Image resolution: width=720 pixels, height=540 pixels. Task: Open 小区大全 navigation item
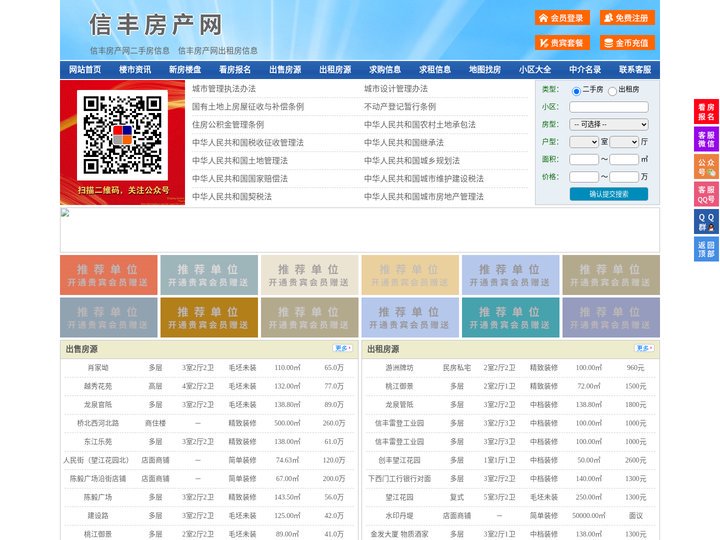(x=535, y=70)
